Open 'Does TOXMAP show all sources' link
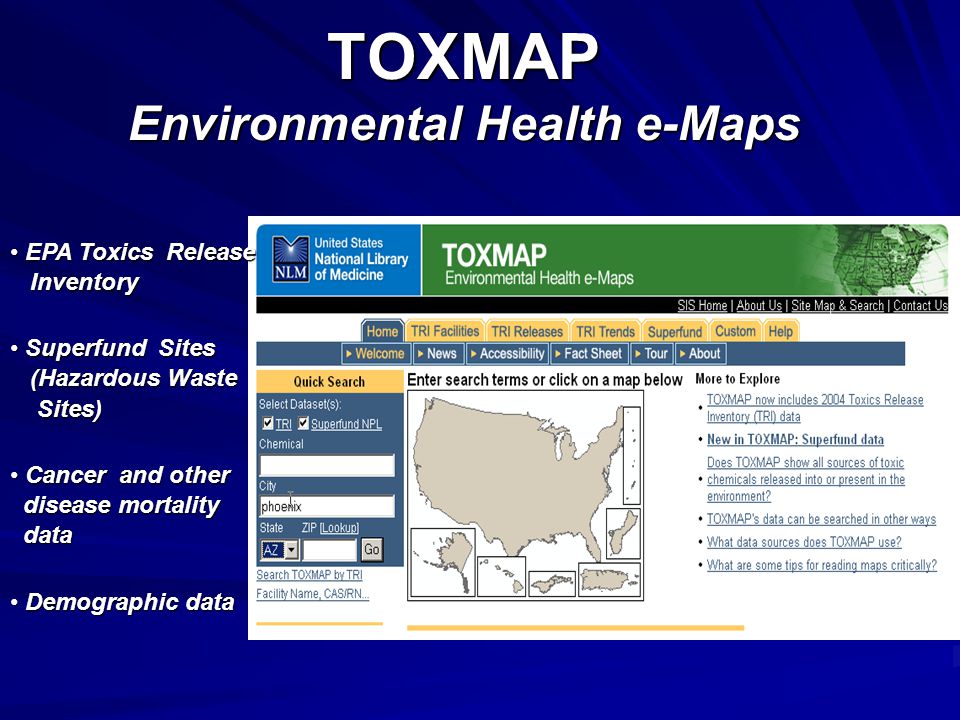 (806, 479)
